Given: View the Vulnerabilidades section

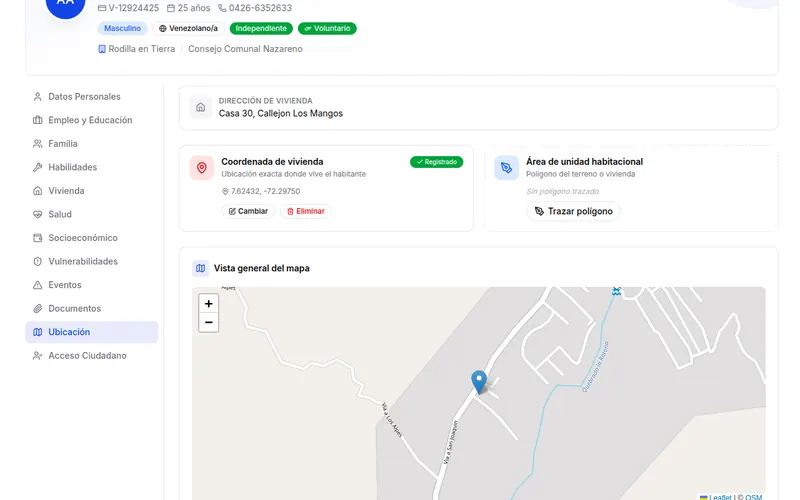Looking at the screenshot, I should point(92,261).
